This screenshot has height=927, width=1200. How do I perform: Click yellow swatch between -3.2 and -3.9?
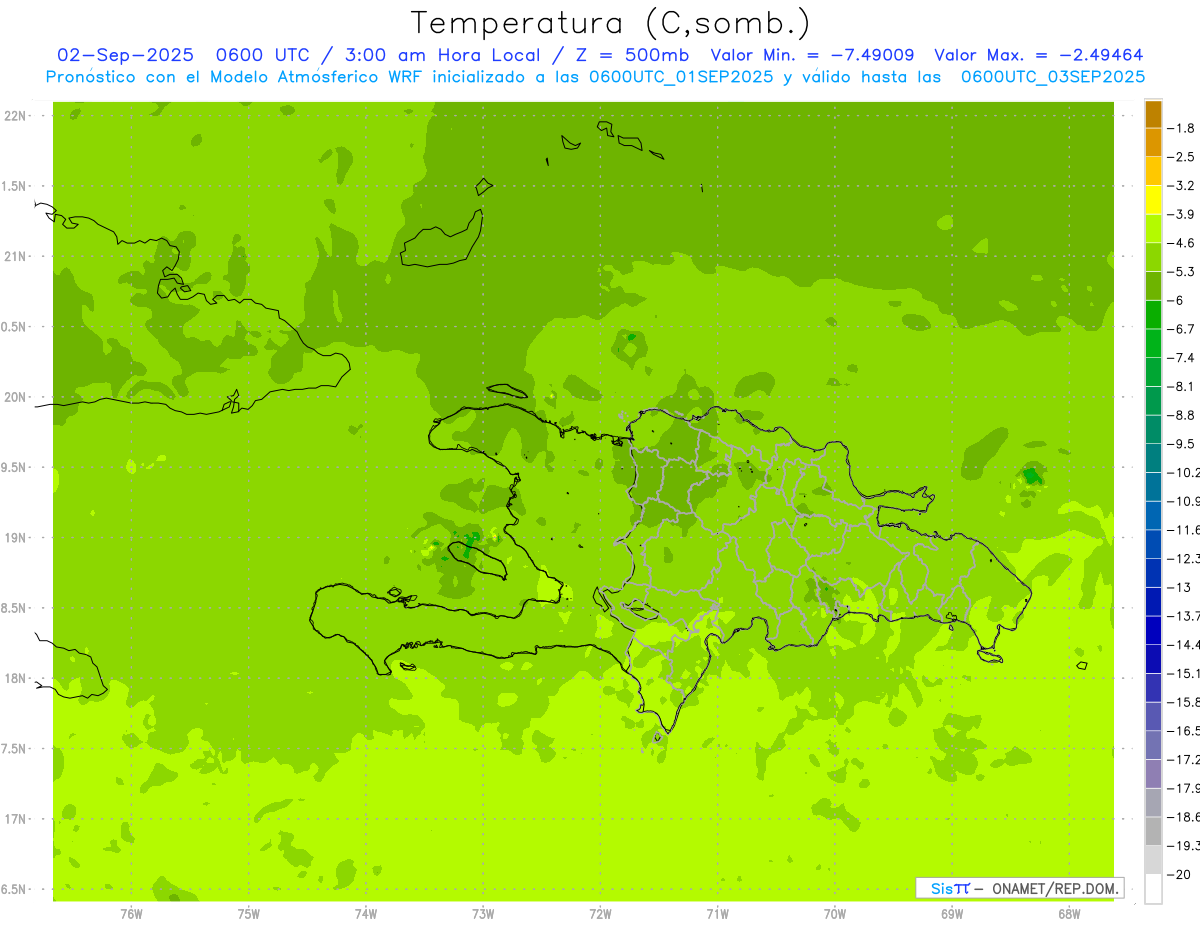[x=1153, y=200]
